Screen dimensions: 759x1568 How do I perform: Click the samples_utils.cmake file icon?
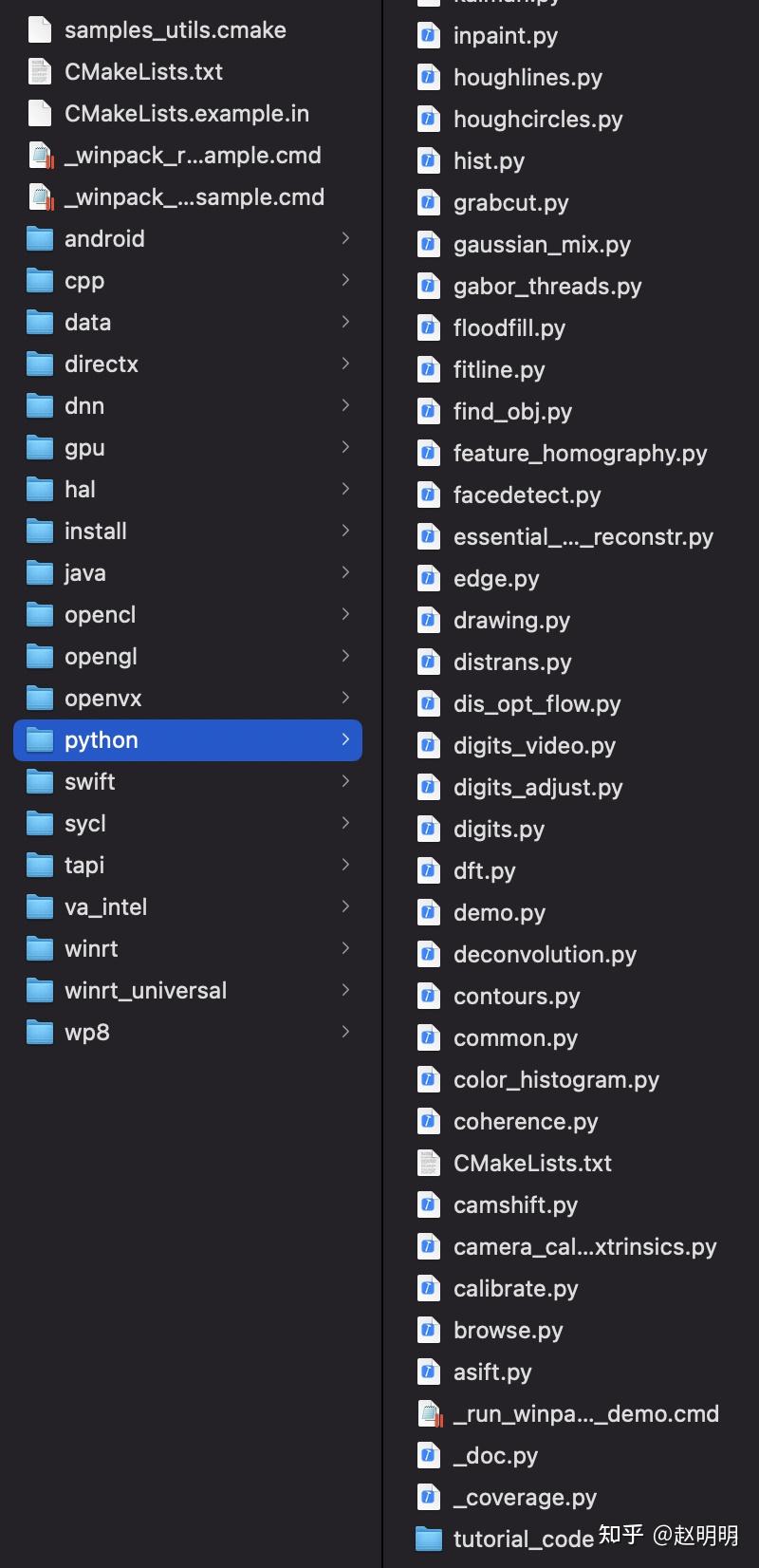40,29
